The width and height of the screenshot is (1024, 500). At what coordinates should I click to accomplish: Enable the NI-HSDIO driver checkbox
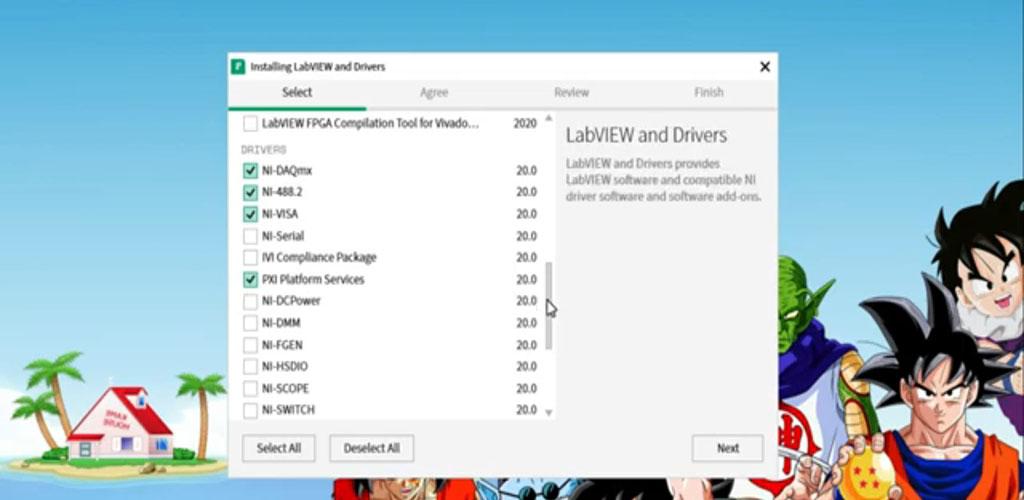click(x=250, y=367)
